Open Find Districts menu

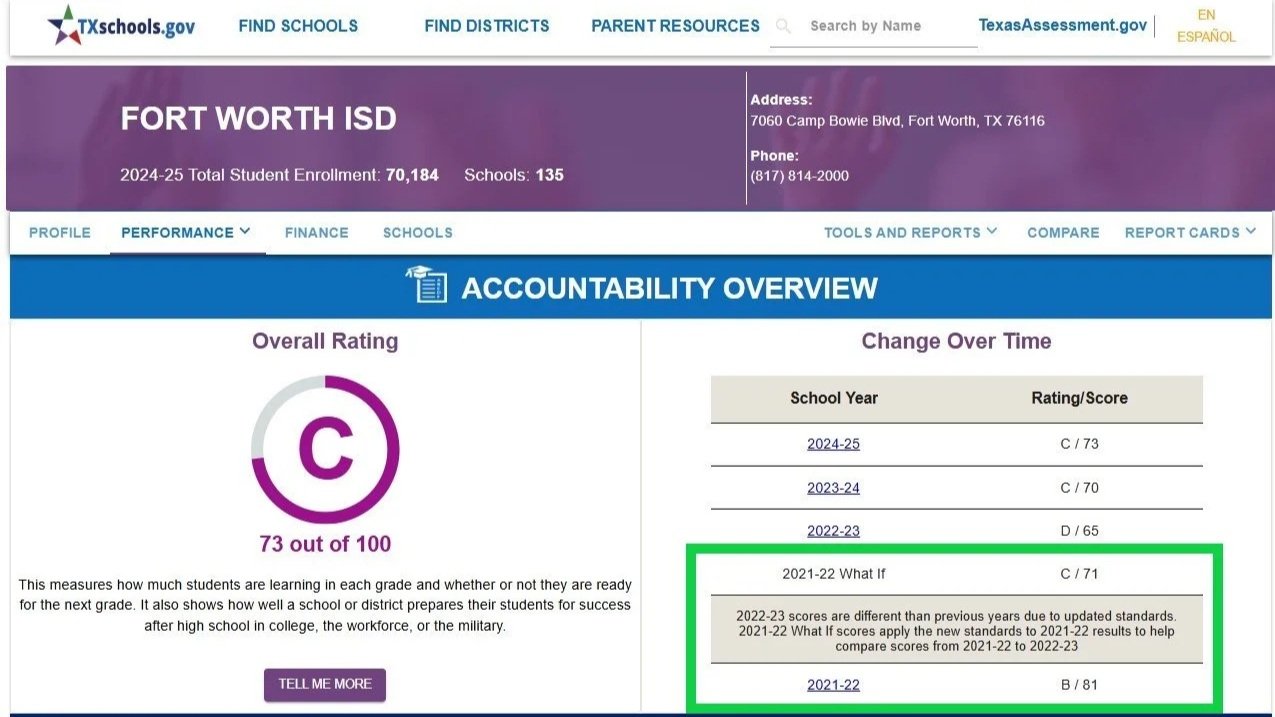pyautogui.click(x=487, y=26)
